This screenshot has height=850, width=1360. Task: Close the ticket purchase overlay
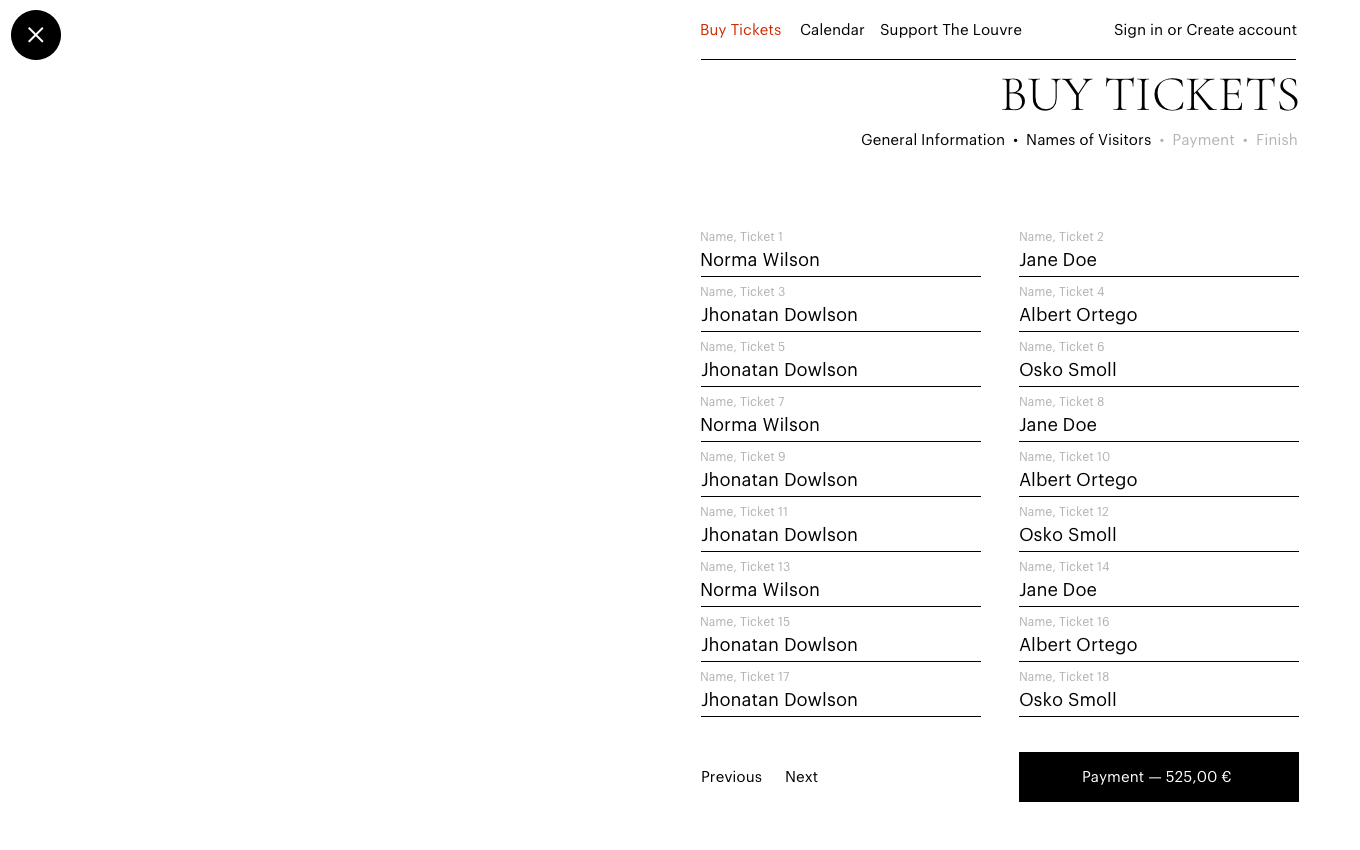point(36,35)
